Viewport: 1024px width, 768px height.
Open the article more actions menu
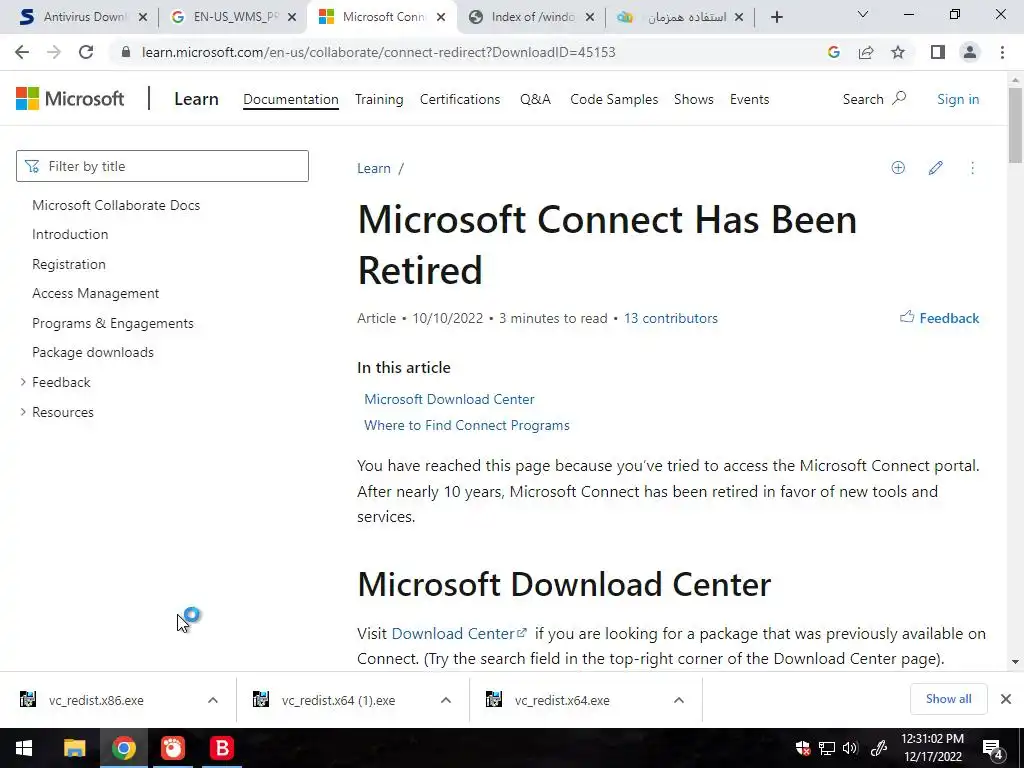click(972, 168)
